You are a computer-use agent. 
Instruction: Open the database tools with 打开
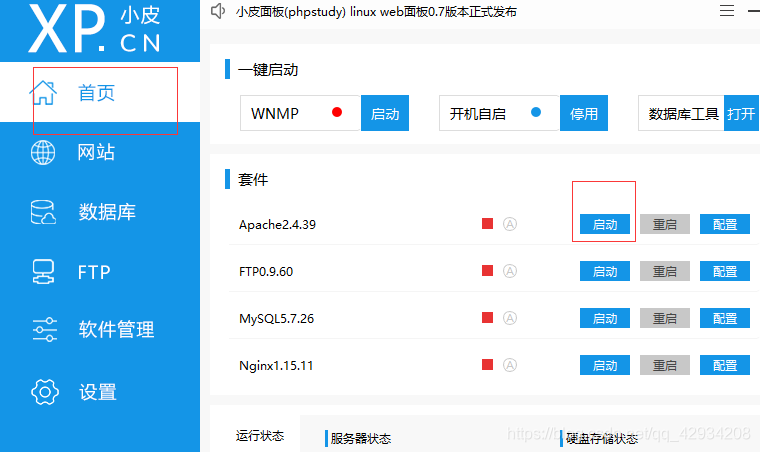741,113
